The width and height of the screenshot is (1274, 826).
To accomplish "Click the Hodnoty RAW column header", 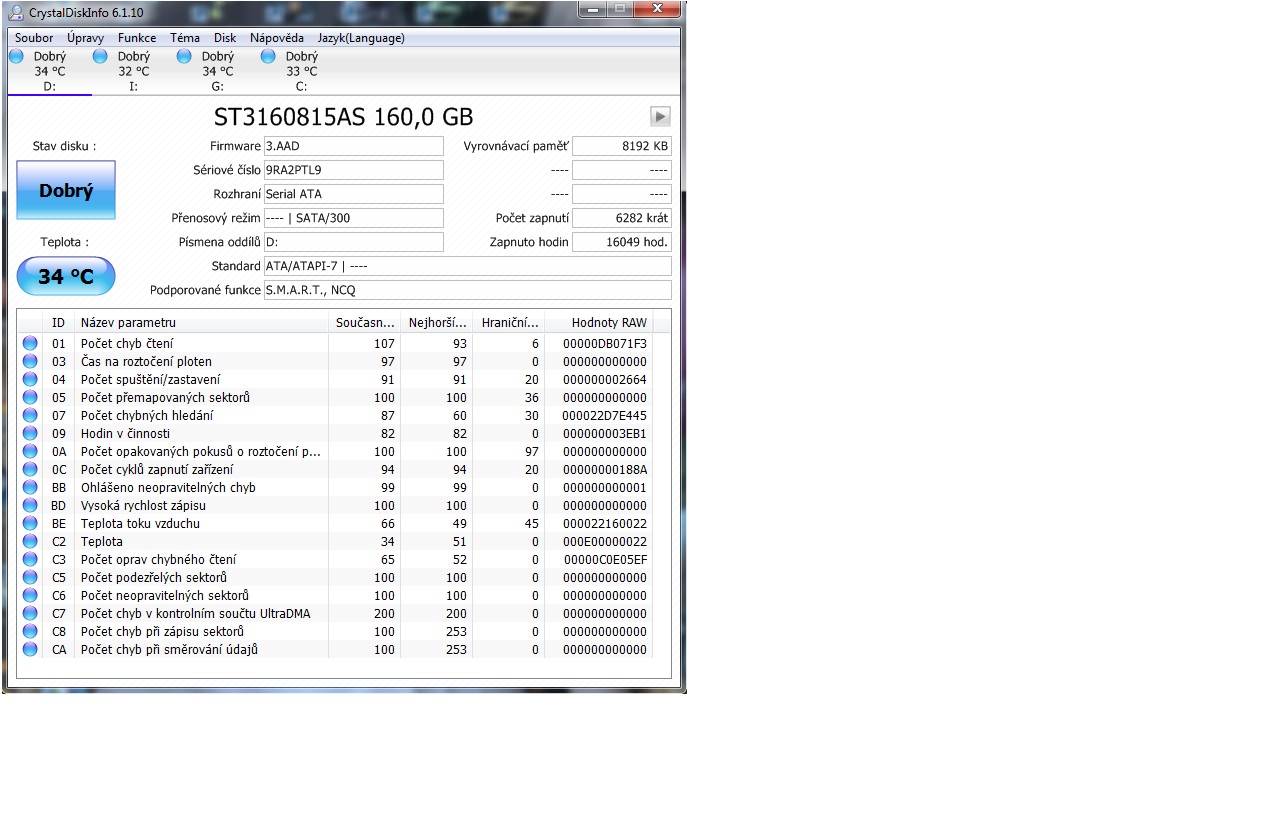I will pyautogui.click(x=598, y=322).
